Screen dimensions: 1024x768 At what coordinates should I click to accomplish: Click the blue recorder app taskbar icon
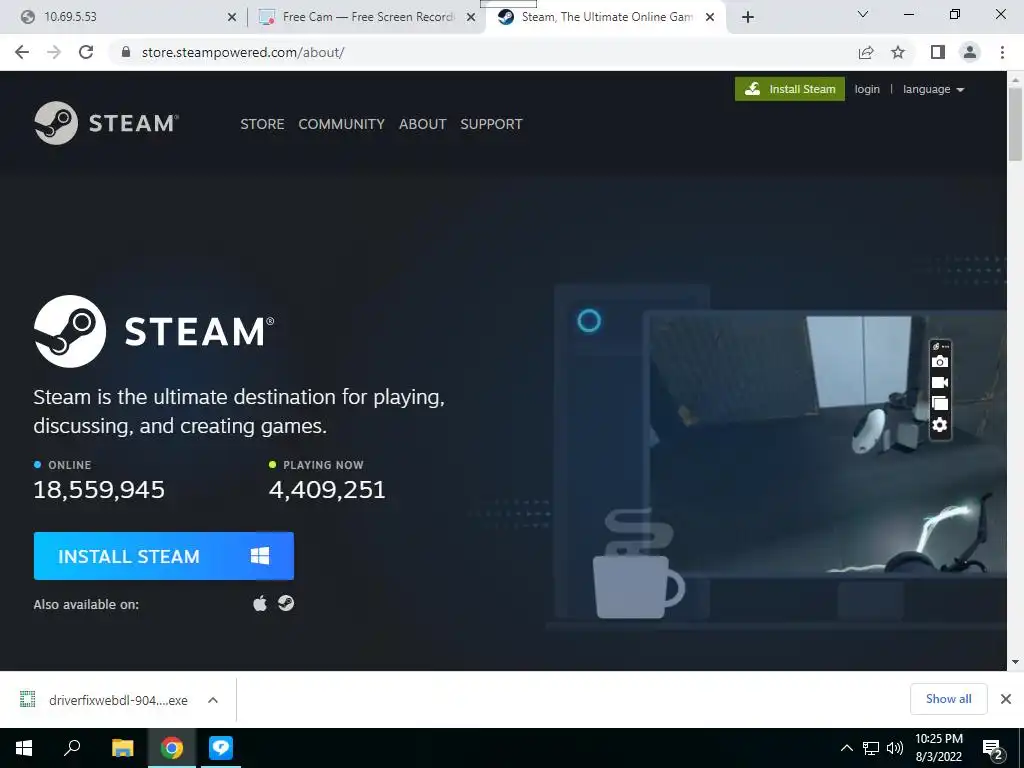tap(221, 748)
